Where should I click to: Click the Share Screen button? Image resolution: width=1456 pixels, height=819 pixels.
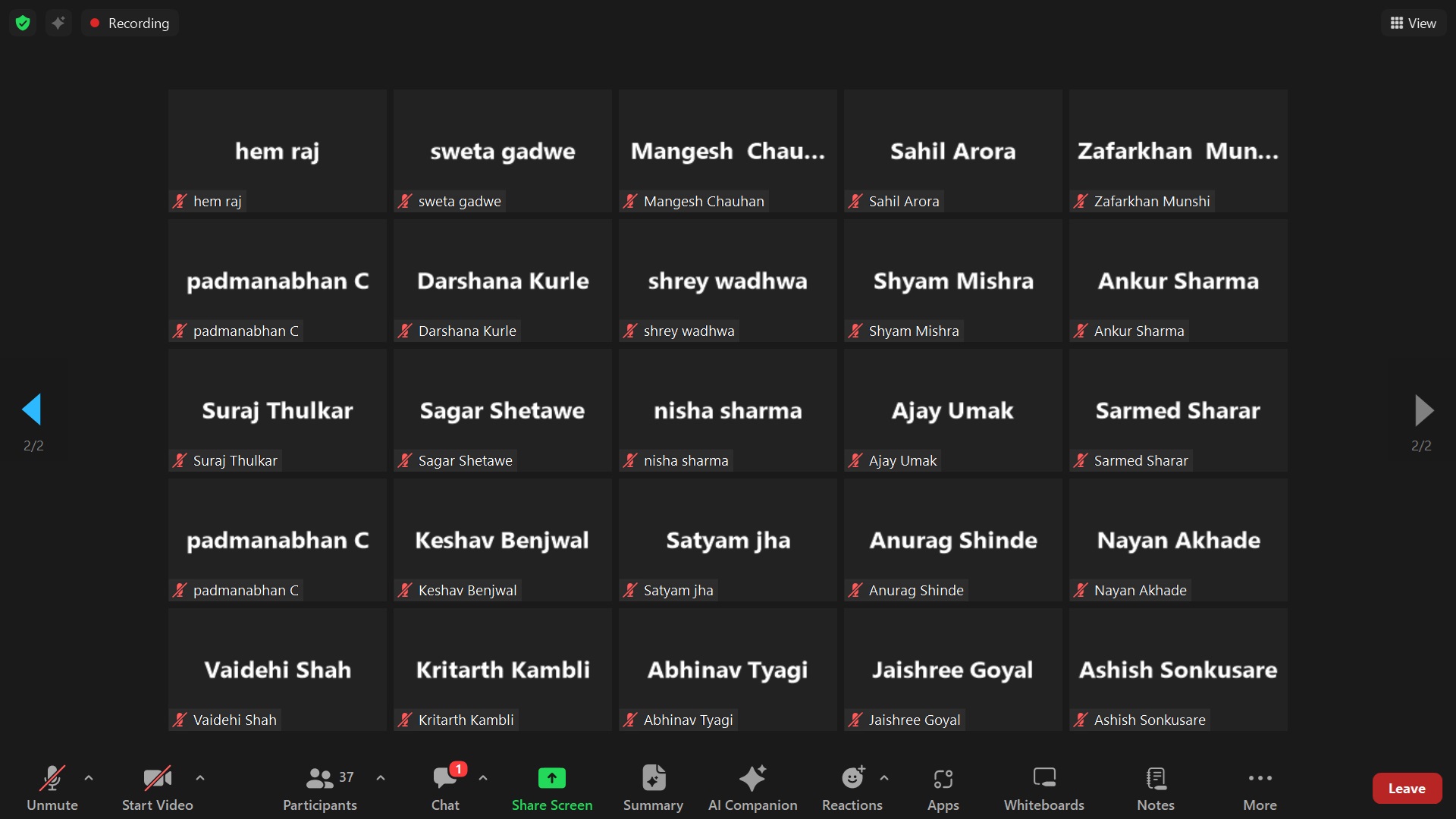tap(552, 788)
